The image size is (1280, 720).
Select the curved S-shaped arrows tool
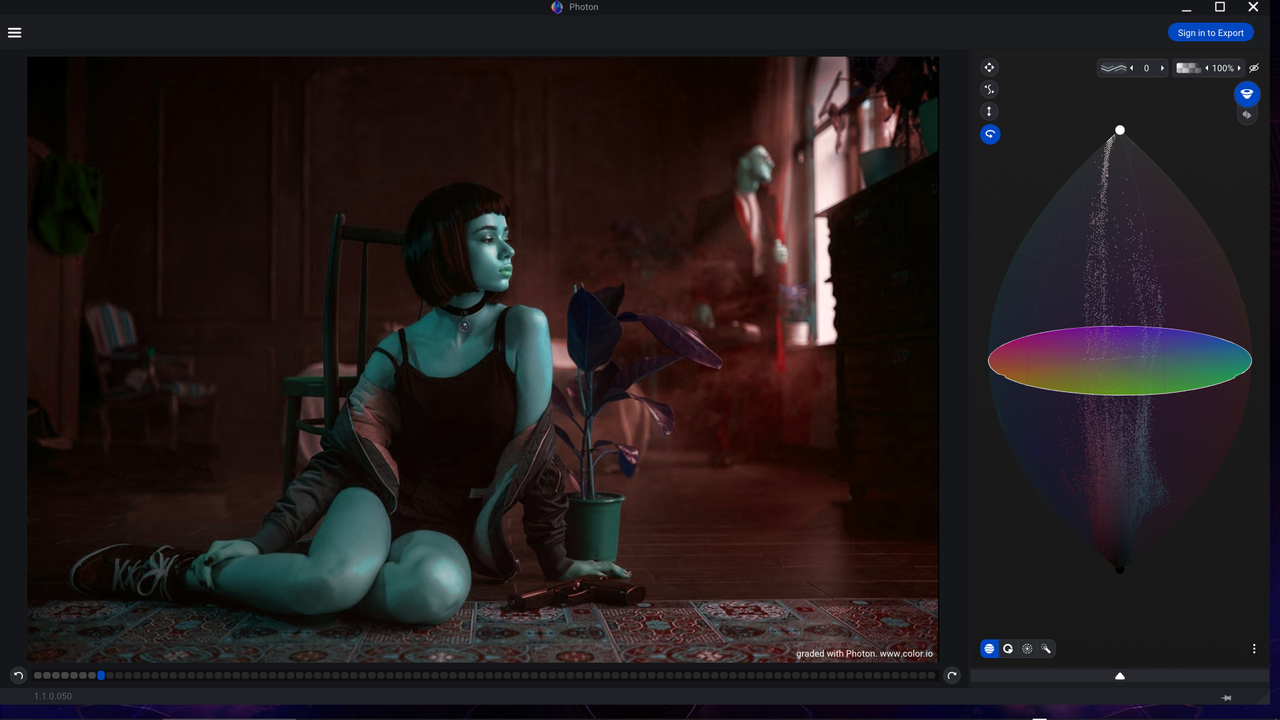989,89
